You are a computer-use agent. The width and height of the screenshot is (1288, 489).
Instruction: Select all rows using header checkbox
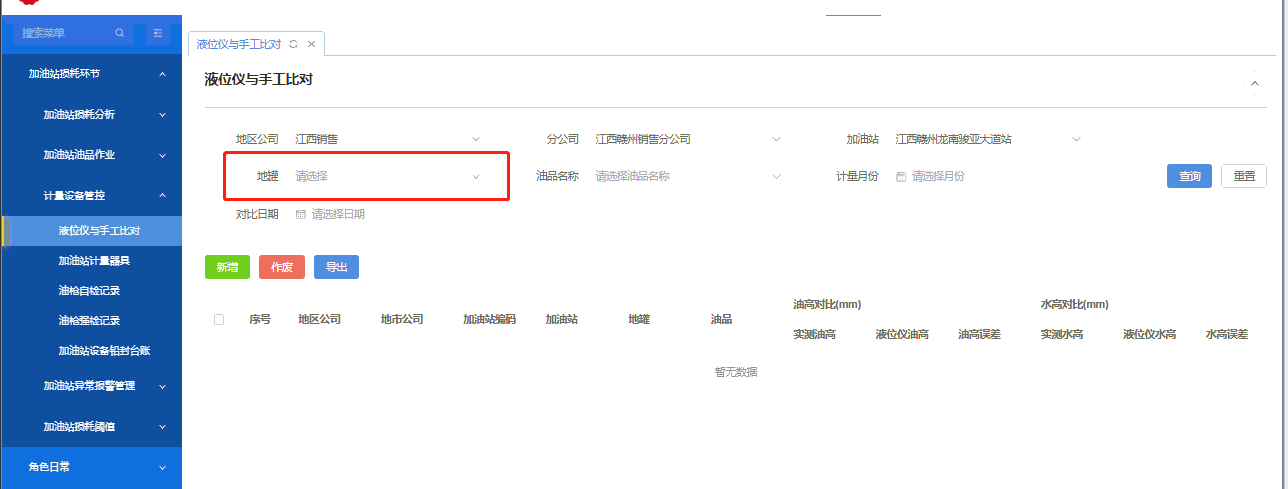[x=219, y=319]
